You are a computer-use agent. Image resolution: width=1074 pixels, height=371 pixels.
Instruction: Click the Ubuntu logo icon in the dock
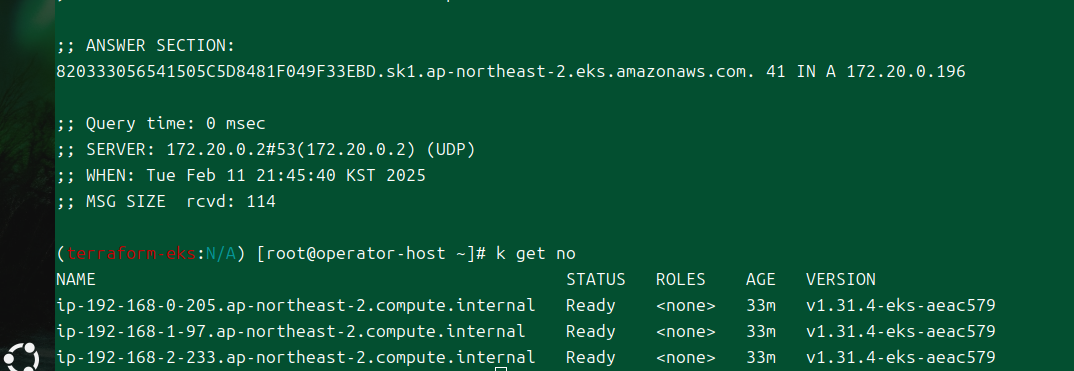(22, 357)
